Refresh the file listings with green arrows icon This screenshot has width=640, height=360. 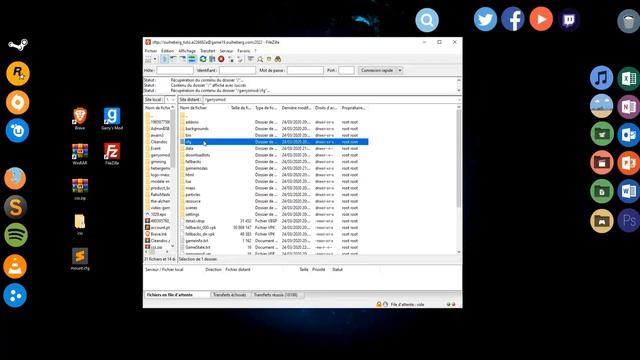coord(203,59)
